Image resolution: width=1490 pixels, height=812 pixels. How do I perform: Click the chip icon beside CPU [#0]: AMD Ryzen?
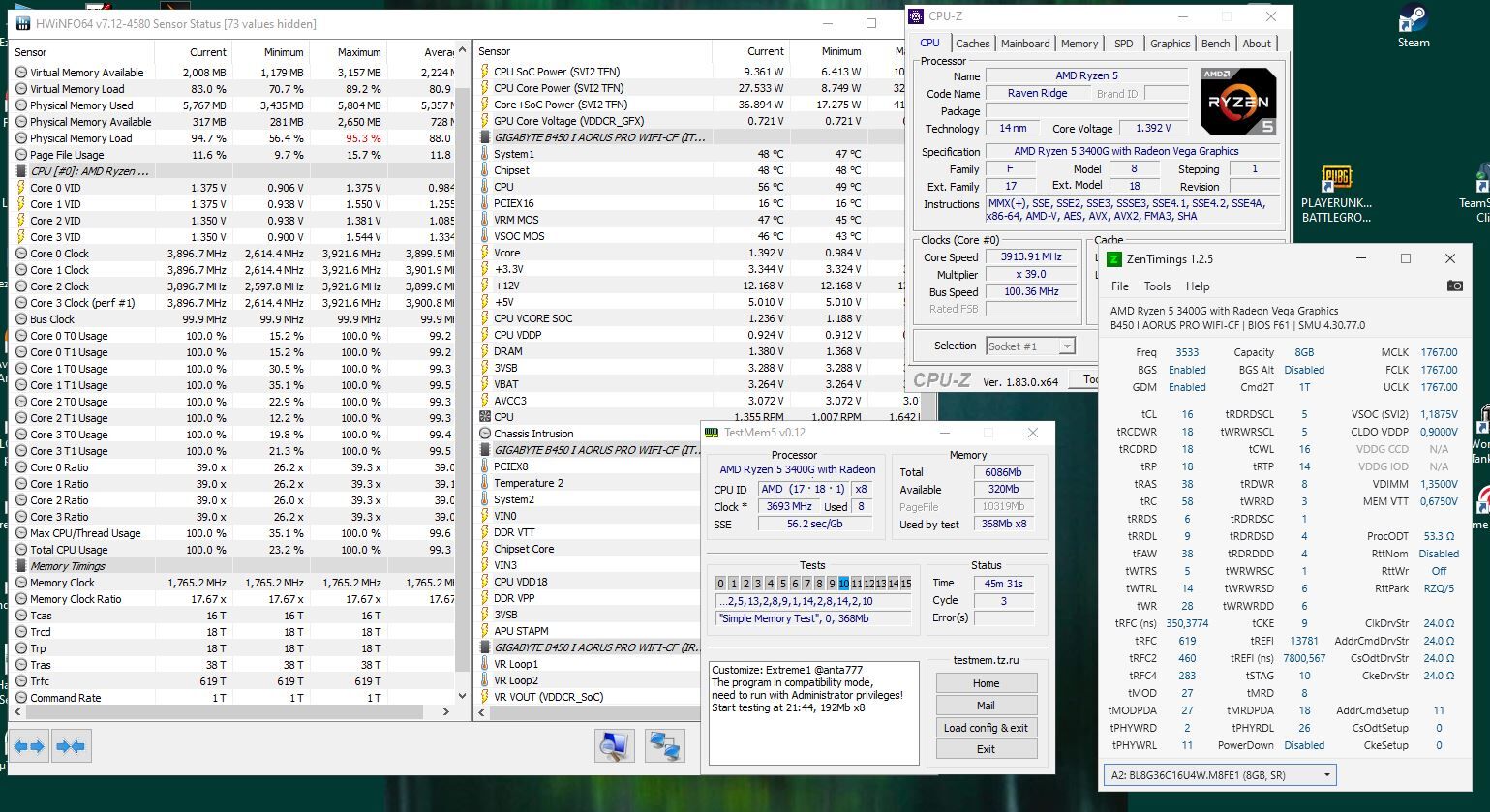coord(21,171)
